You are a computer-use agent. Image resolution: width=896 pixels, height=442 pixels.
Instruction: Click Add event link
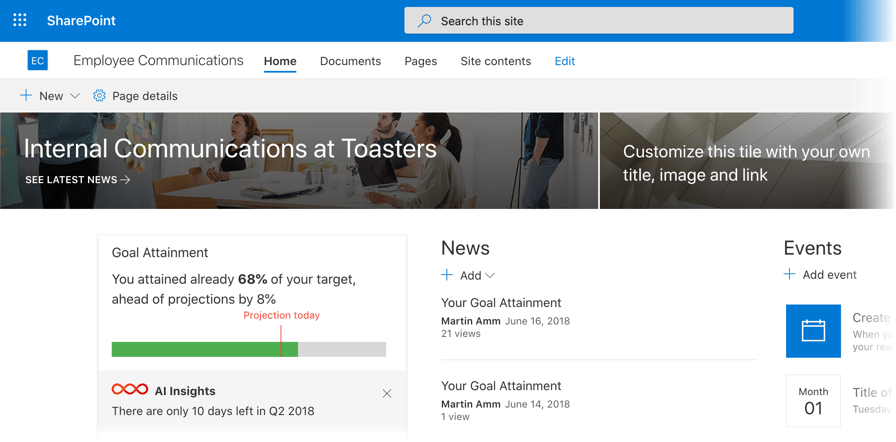coord(829,275)
